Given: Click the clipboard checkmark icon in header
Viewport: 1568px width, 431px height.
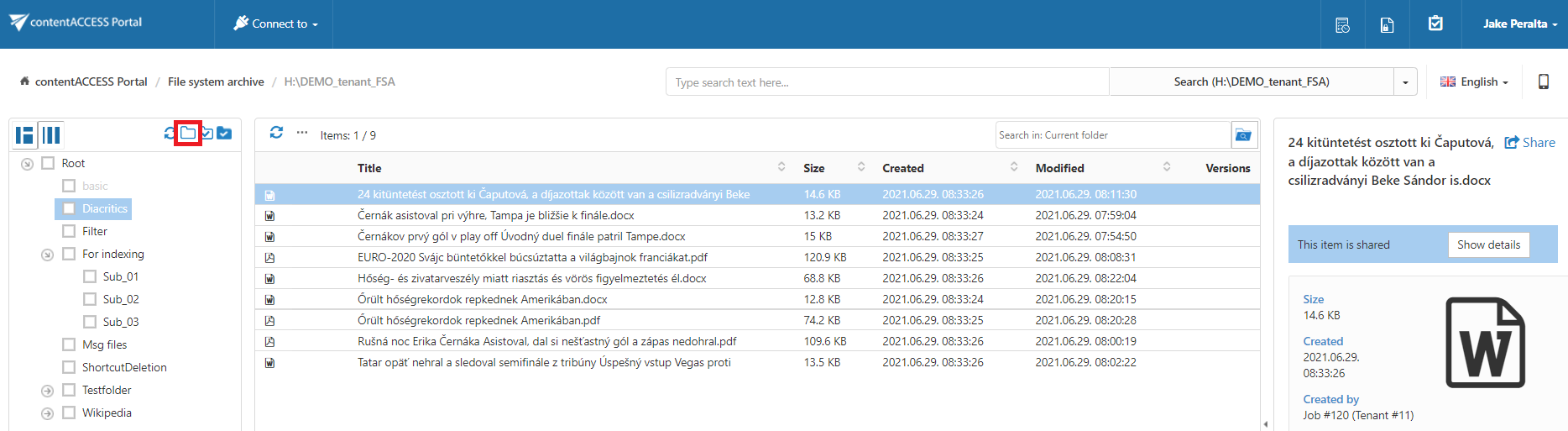Looking at the screenshot, I should tap(1435, 24).
